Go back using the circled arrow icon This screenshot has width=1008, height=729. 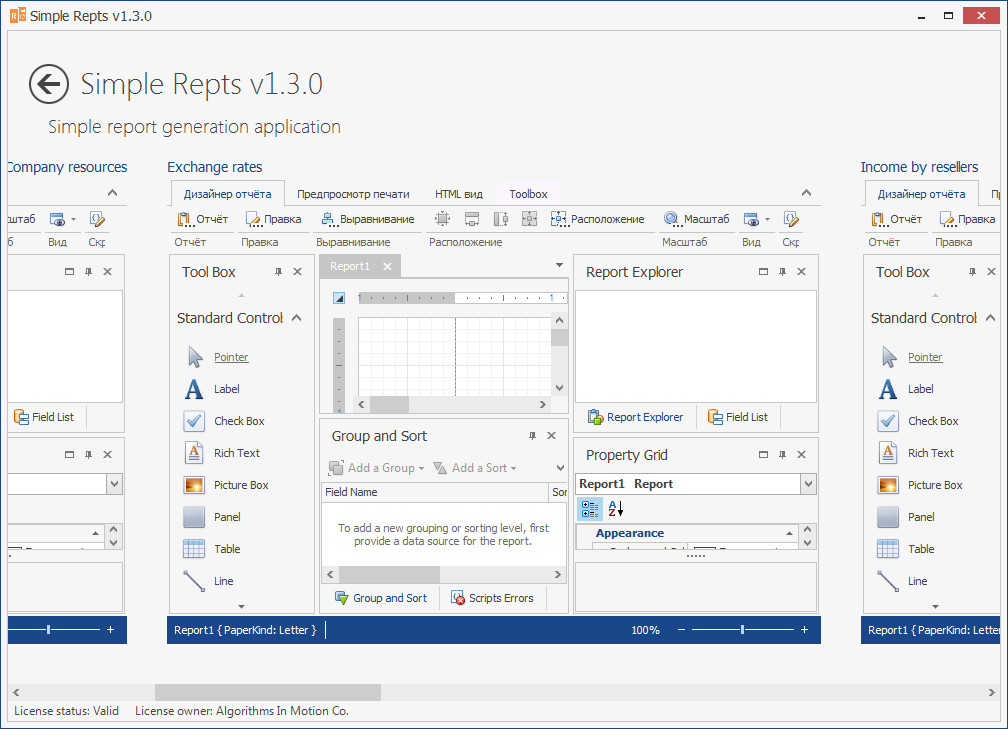click(49, 84)
